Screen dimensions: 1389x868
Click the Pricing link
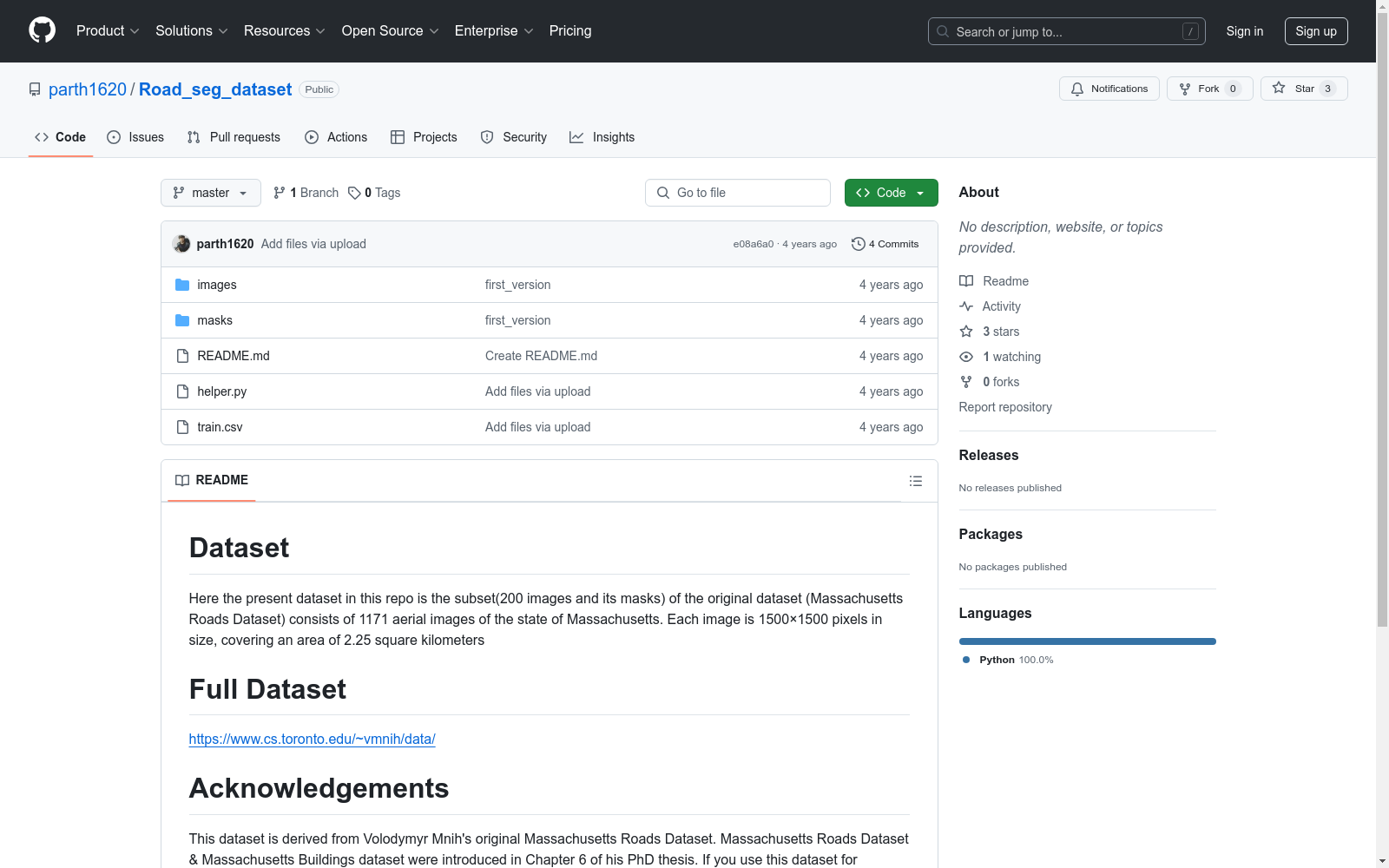[x=570, y=30]
